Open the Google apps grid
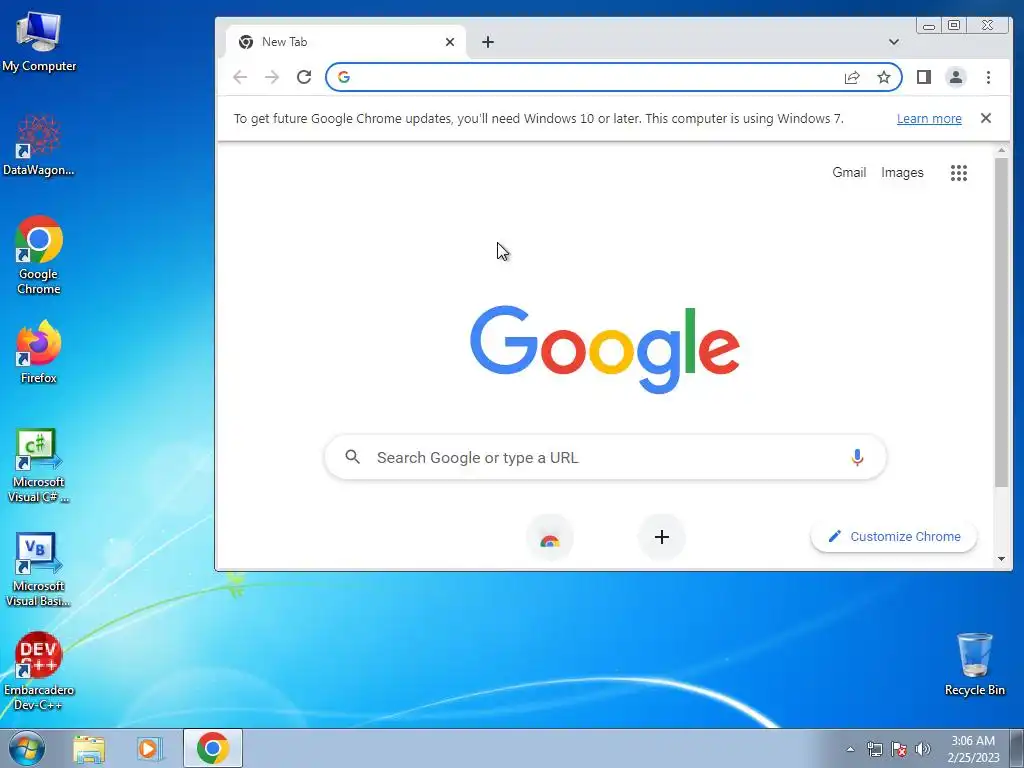 [959, 172]
